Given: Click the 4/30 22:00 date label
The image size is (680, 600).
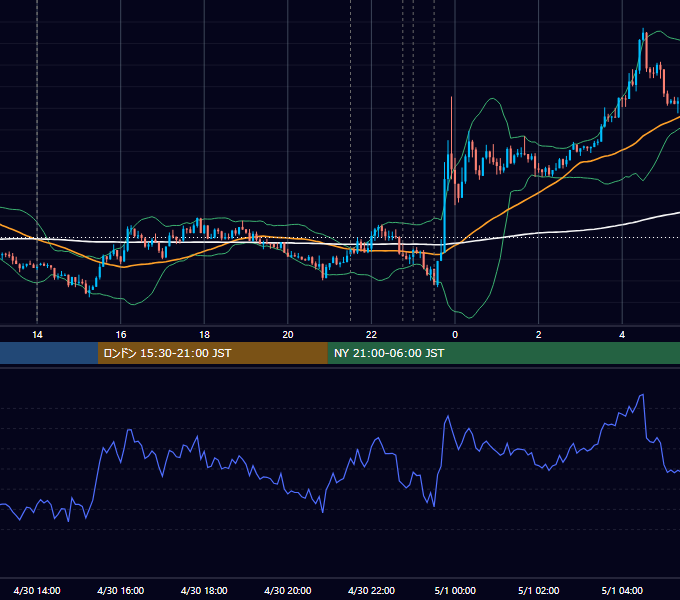Looking at the screenshot, I should click(371, 590).
